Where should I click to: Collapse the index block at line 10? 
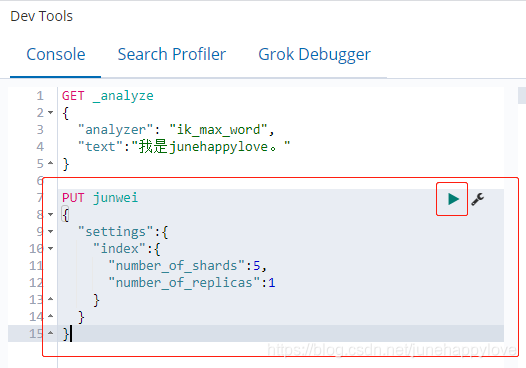pos(51,248)
